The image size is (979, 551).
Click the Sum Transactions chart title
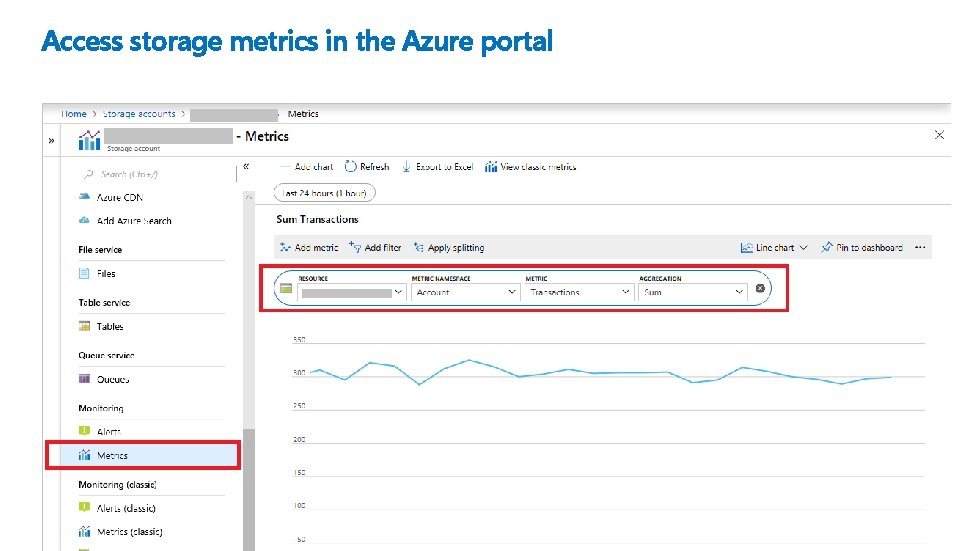coord(317,220)
